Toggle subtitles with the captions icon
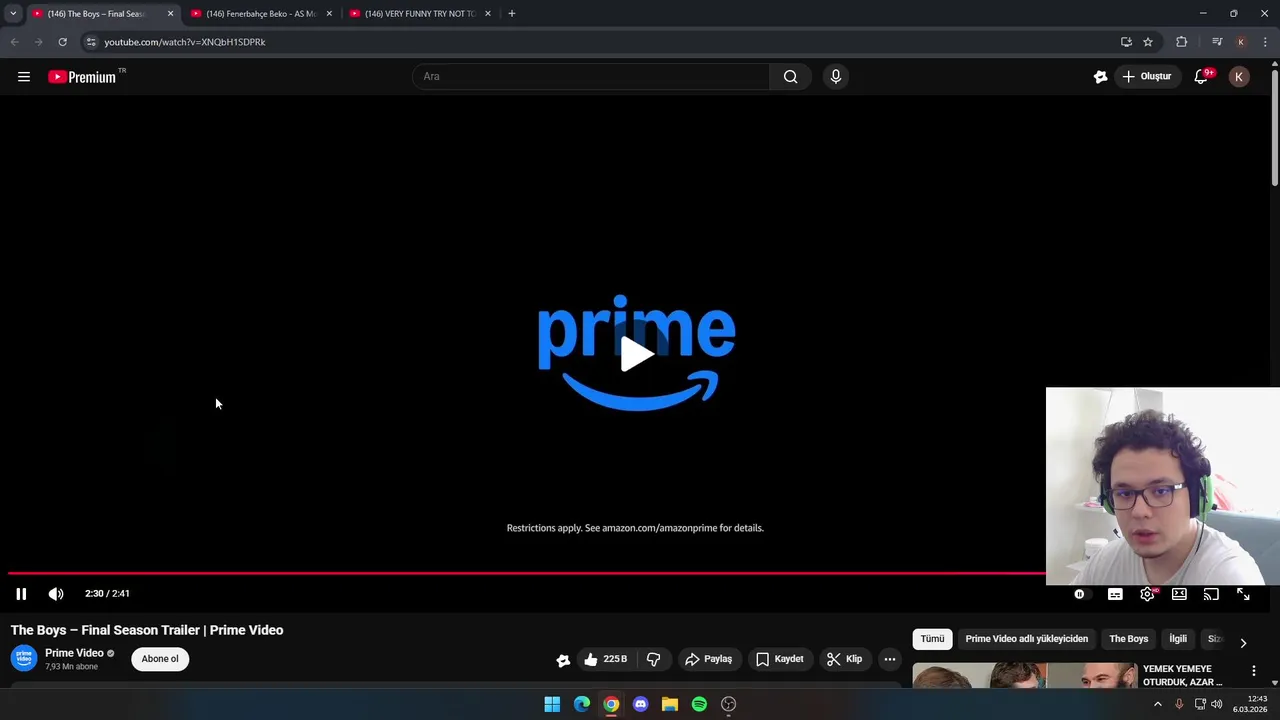 click(1115, 594)
